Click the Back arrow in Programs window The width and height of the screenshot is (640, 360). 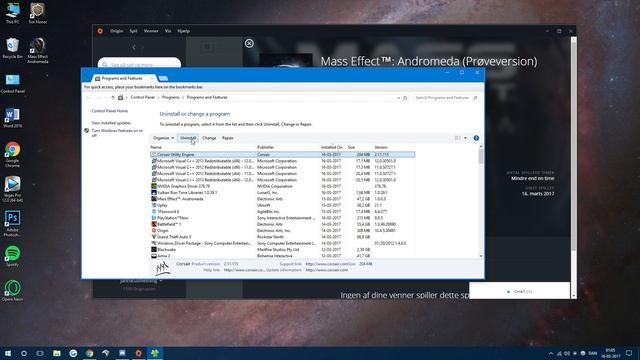tap(89, 98)
